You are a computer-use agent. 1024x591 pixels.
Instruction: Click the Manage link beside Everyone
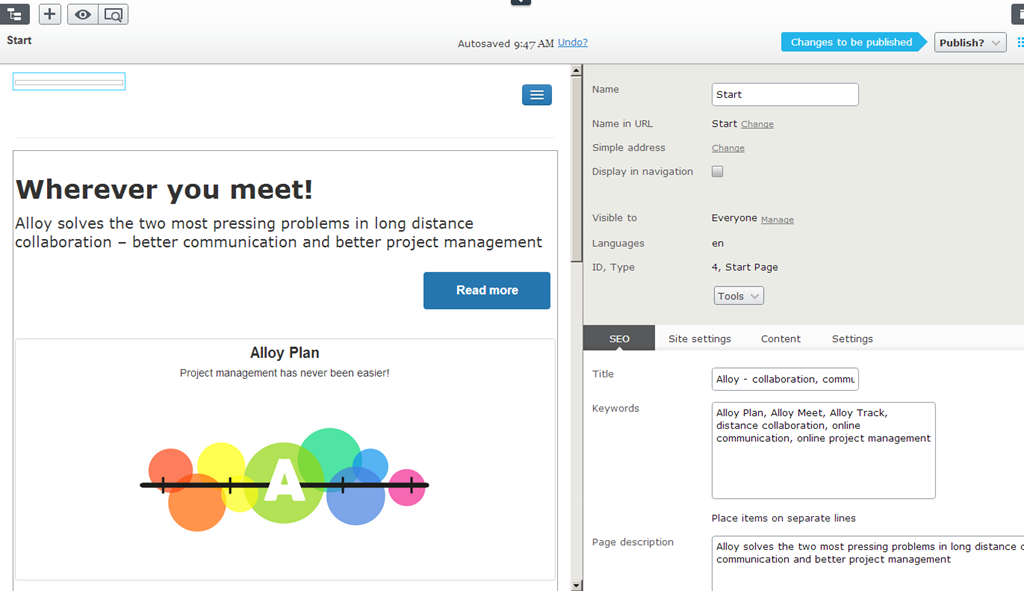tap(777, 220)
